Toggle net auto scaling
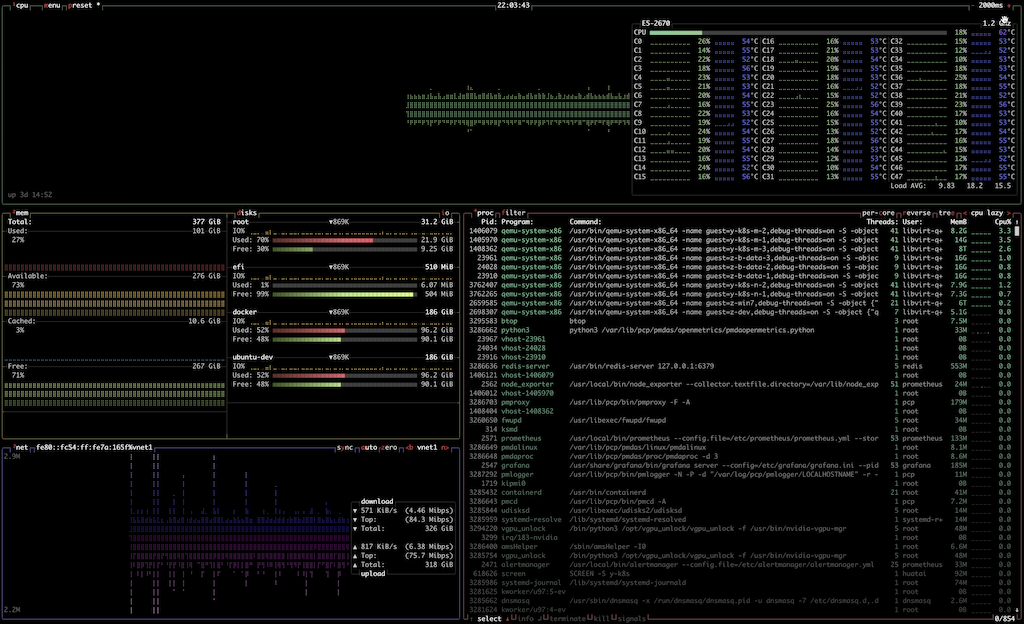Screen dimensions: 1024x624 pyautogui.click(x=369, y=447)
